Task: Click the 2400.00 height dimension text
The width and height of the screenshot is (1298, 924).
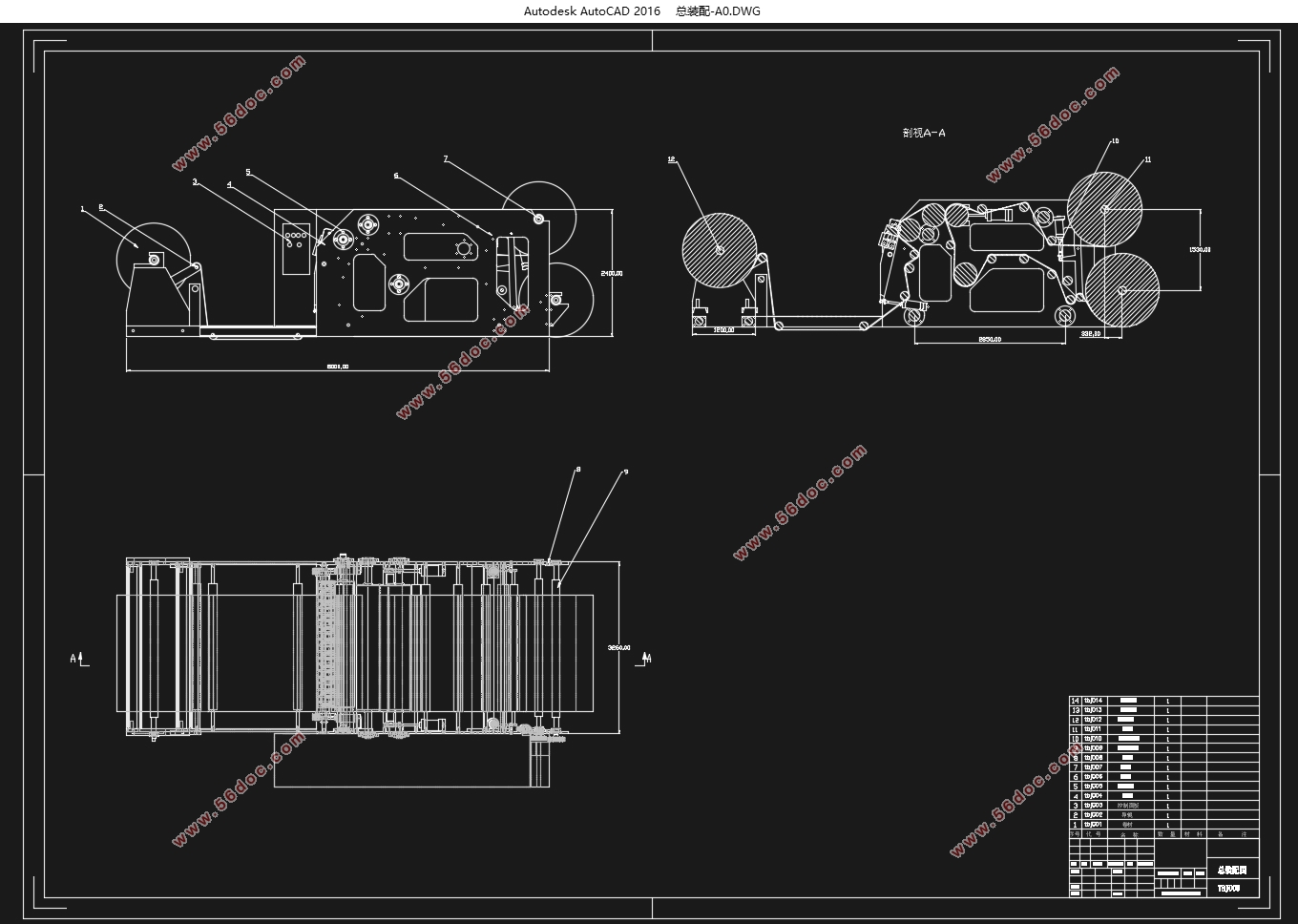Action: pyautogui.click(x=611, y=273)
